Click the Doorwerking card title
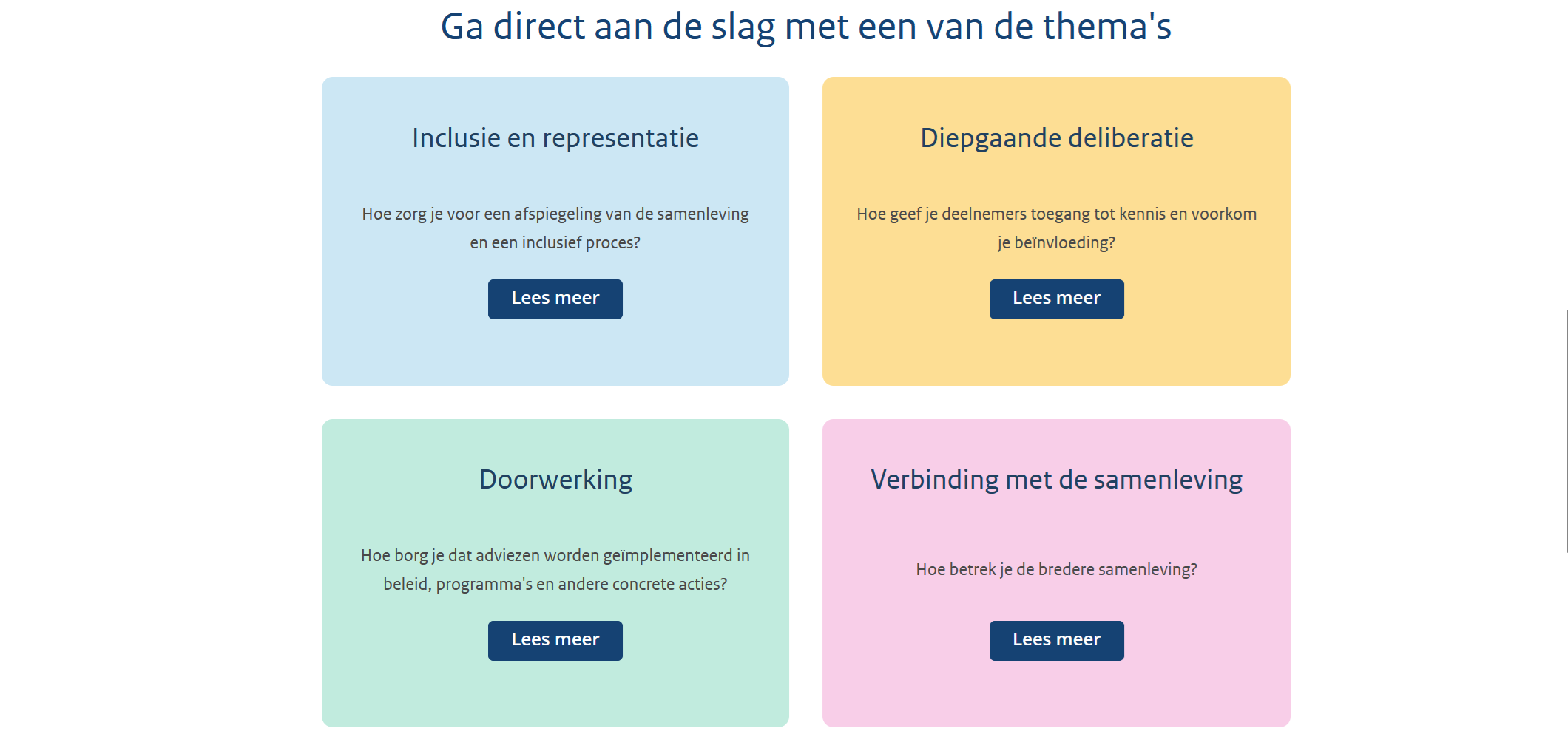 [x=555, y=480]
